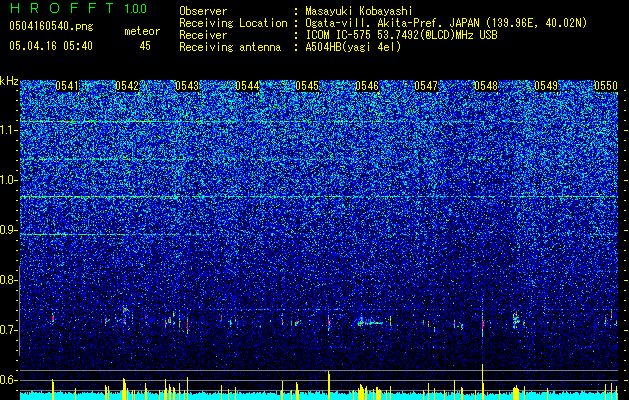The width and height of the screenshot is (629, 400).
Task: Click the 0547 time marker
Action: point(426,86)
